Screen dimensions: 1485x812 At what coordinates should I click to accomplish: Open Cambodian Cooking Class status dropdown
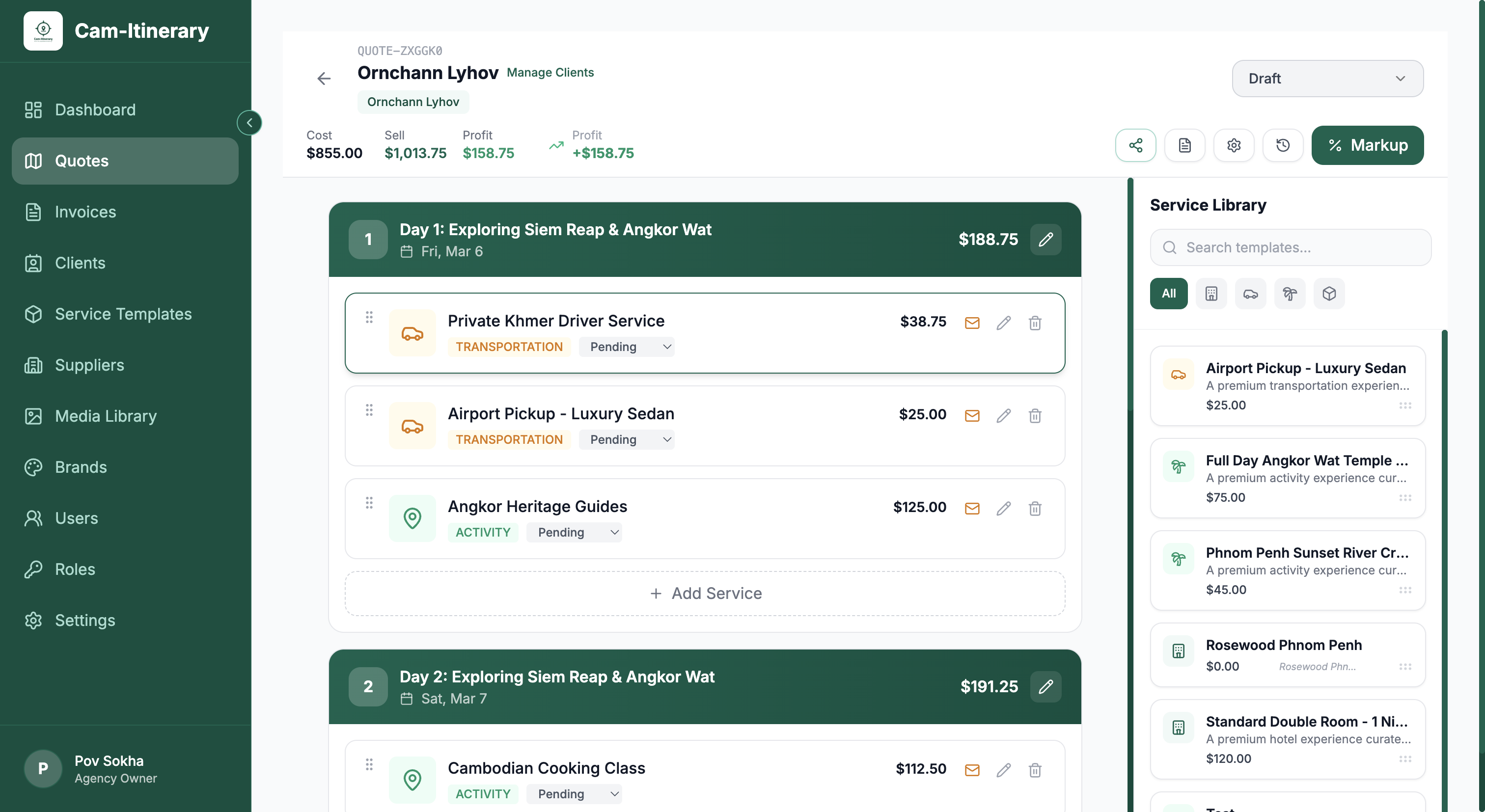(x=575, y=793)
